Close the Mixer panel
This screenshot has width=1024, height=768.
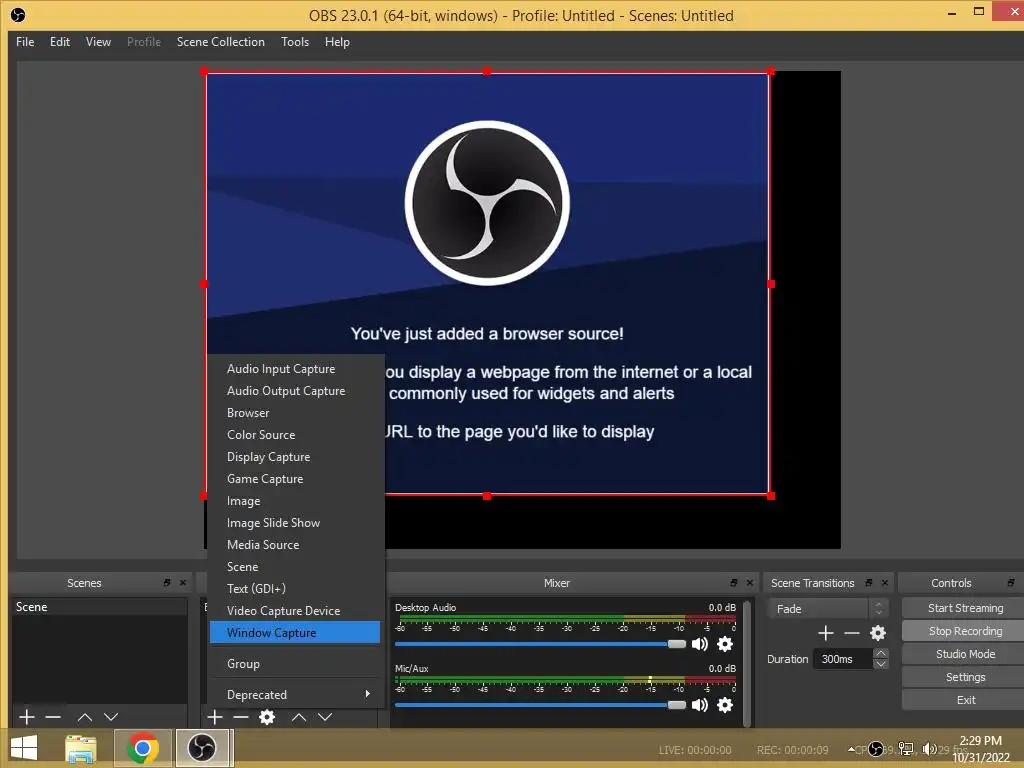[750, 583]
